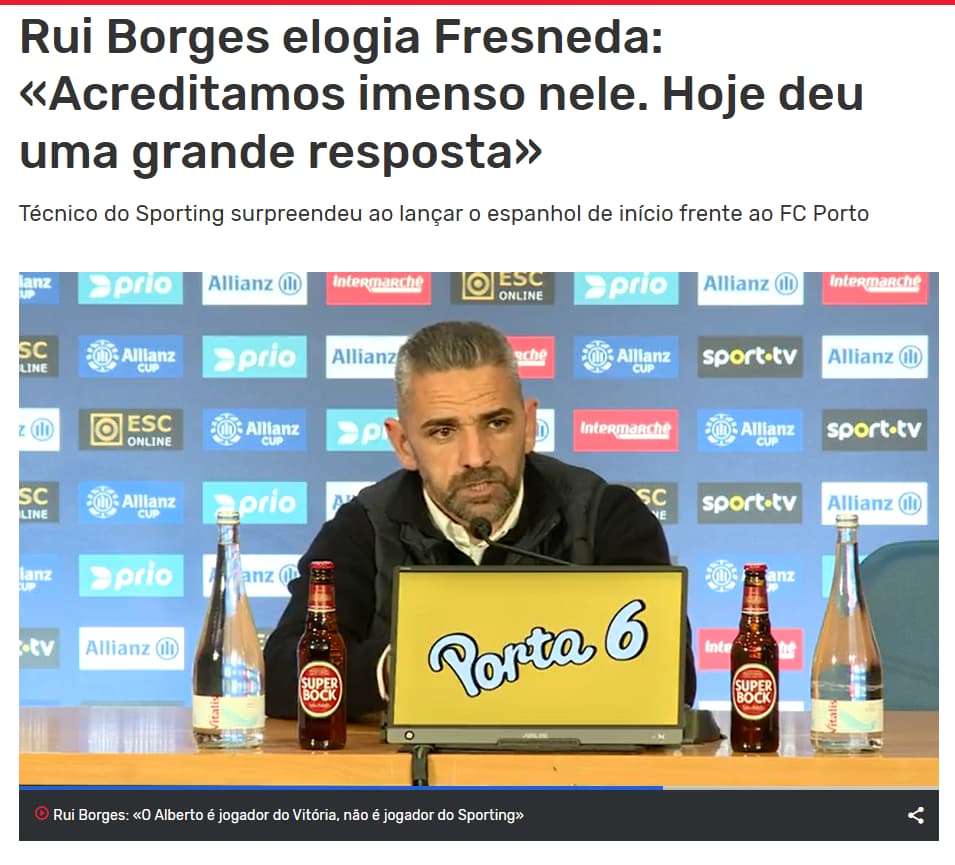Image resolution: width=955 pixels, height=865 pixels.
Task: Click the right Super Bock beer bottle
Action: (x=754, y=658)
